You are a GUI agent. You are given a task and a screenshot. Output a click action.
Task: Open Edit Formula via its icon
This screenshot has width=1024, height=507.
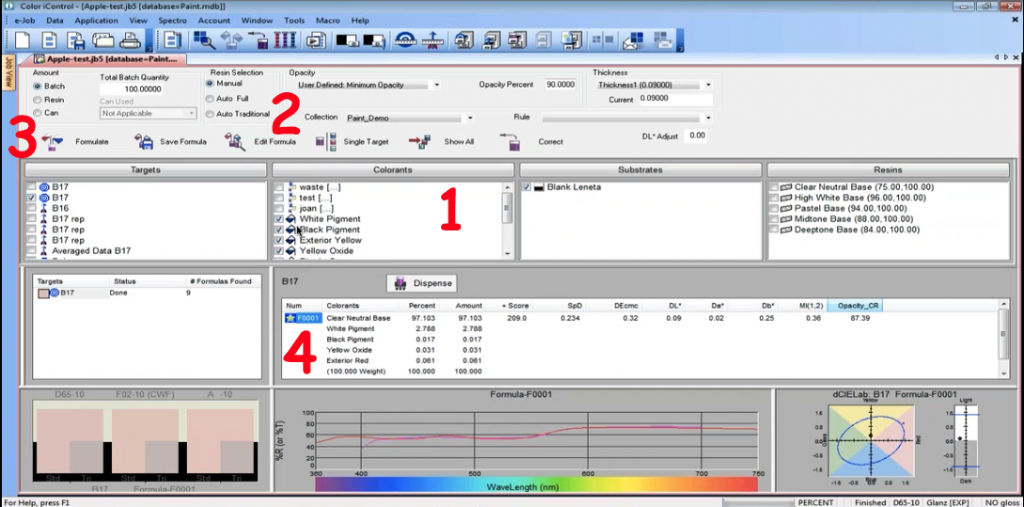click(x=235, y=142)
